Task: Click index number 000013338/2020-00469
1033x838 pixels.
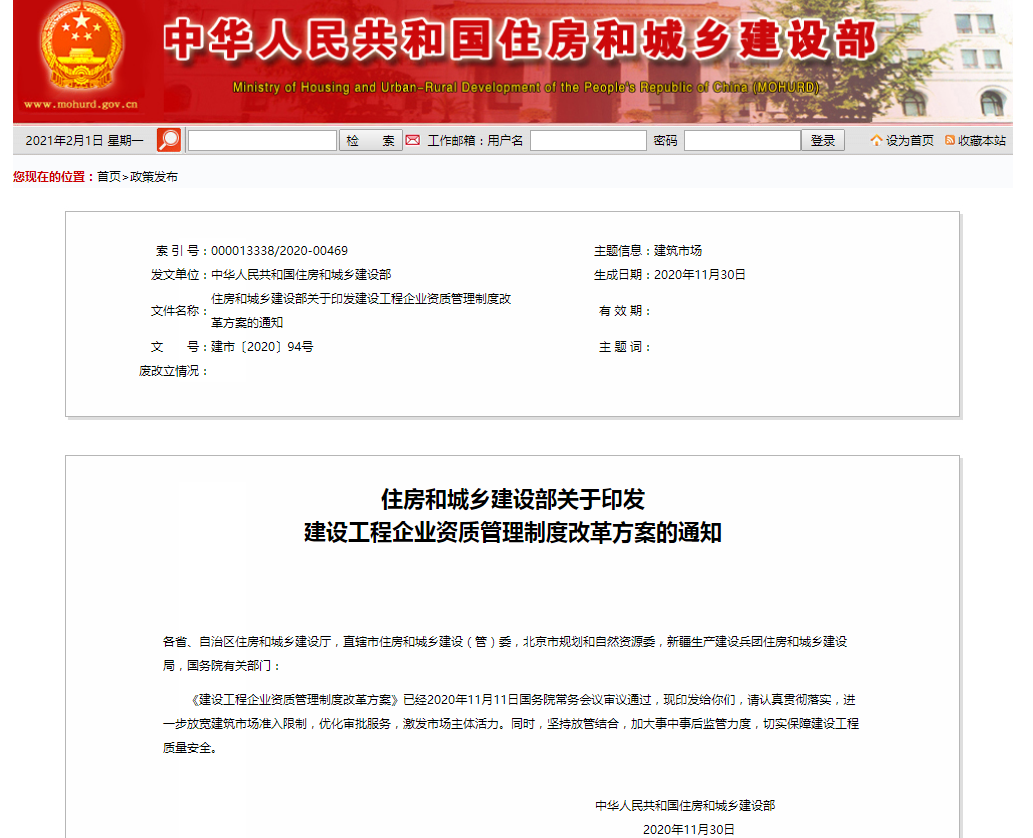Action: (x=279, y=250)
